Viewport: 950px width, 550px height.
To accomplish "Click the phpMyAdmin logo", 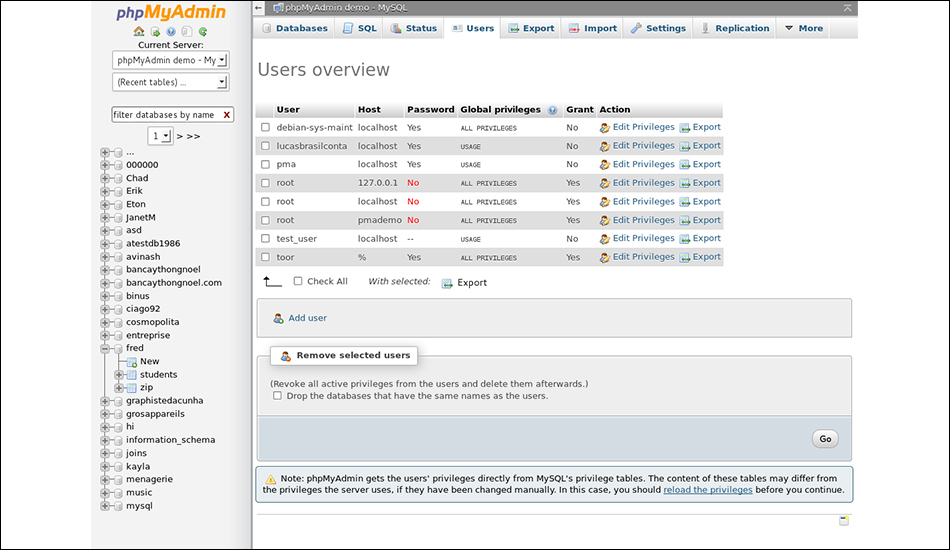I will point(171,13).
